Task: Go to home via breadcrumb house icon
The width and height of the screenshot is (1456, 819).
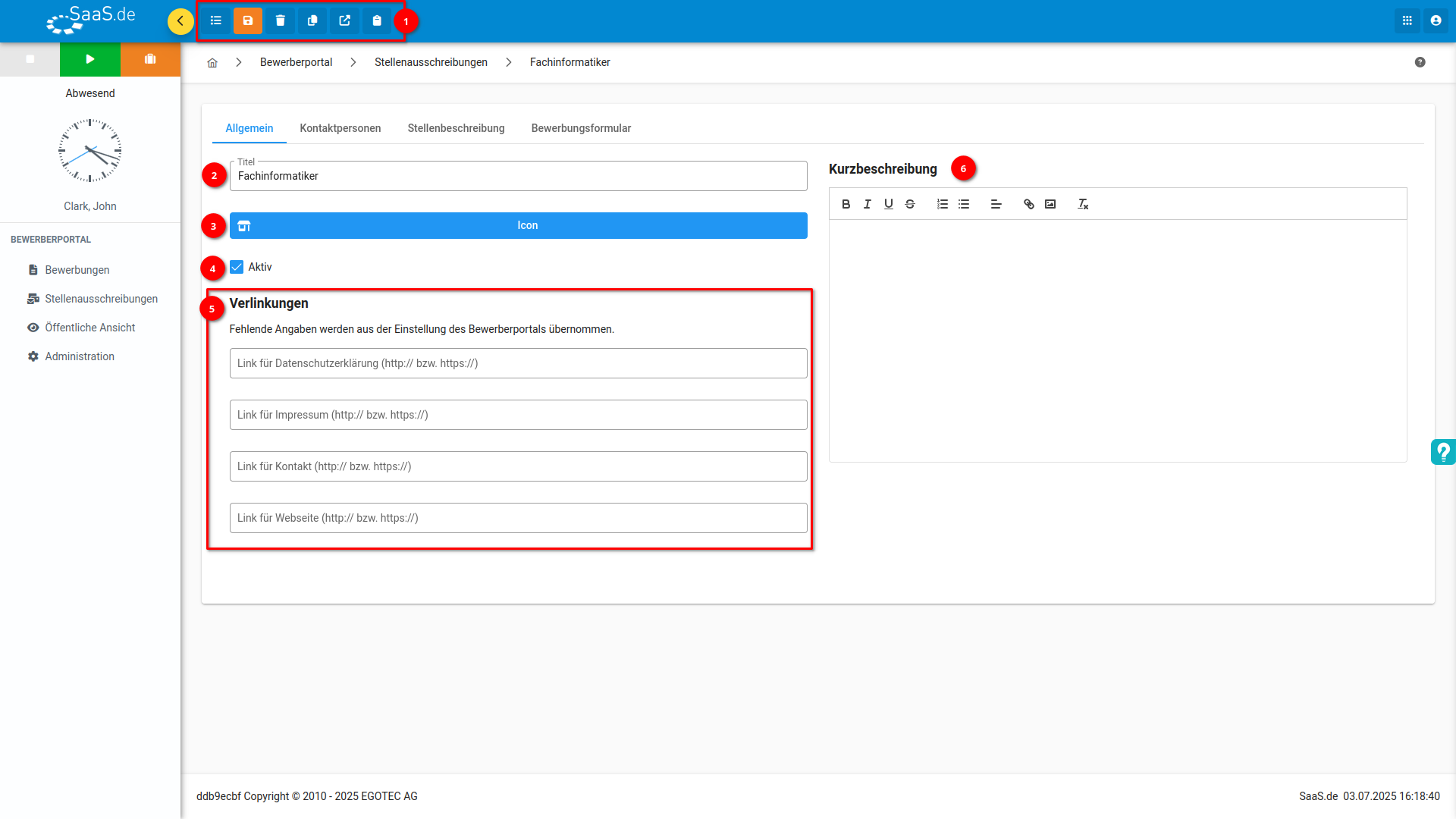Action: (x=212, y=63)
